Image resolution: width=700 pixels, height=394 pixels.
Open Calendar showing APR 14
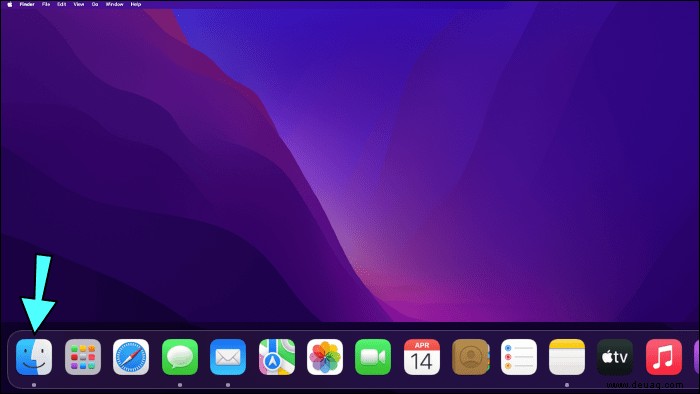point(421,357)
